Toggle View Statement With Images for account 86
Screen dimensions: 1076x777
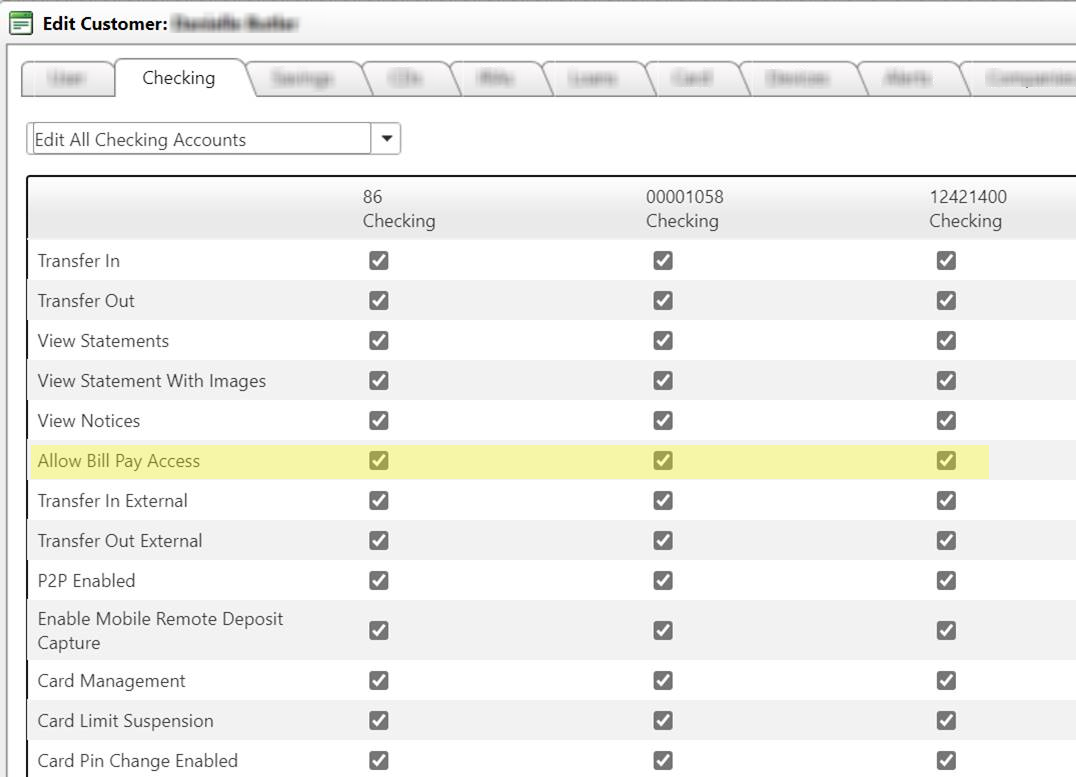click(379, 380)
